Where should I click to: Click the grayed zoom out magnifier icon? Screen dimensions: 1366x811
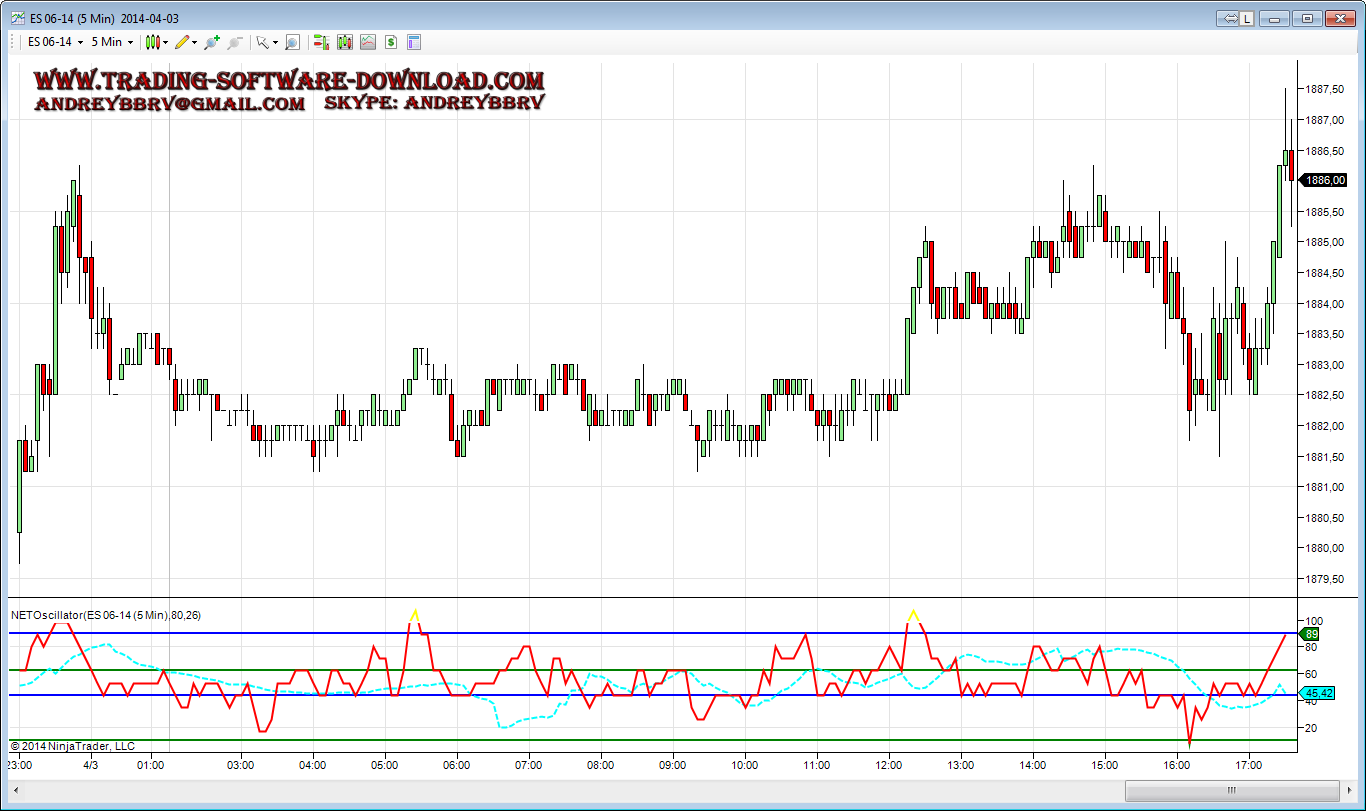(235, 42)
